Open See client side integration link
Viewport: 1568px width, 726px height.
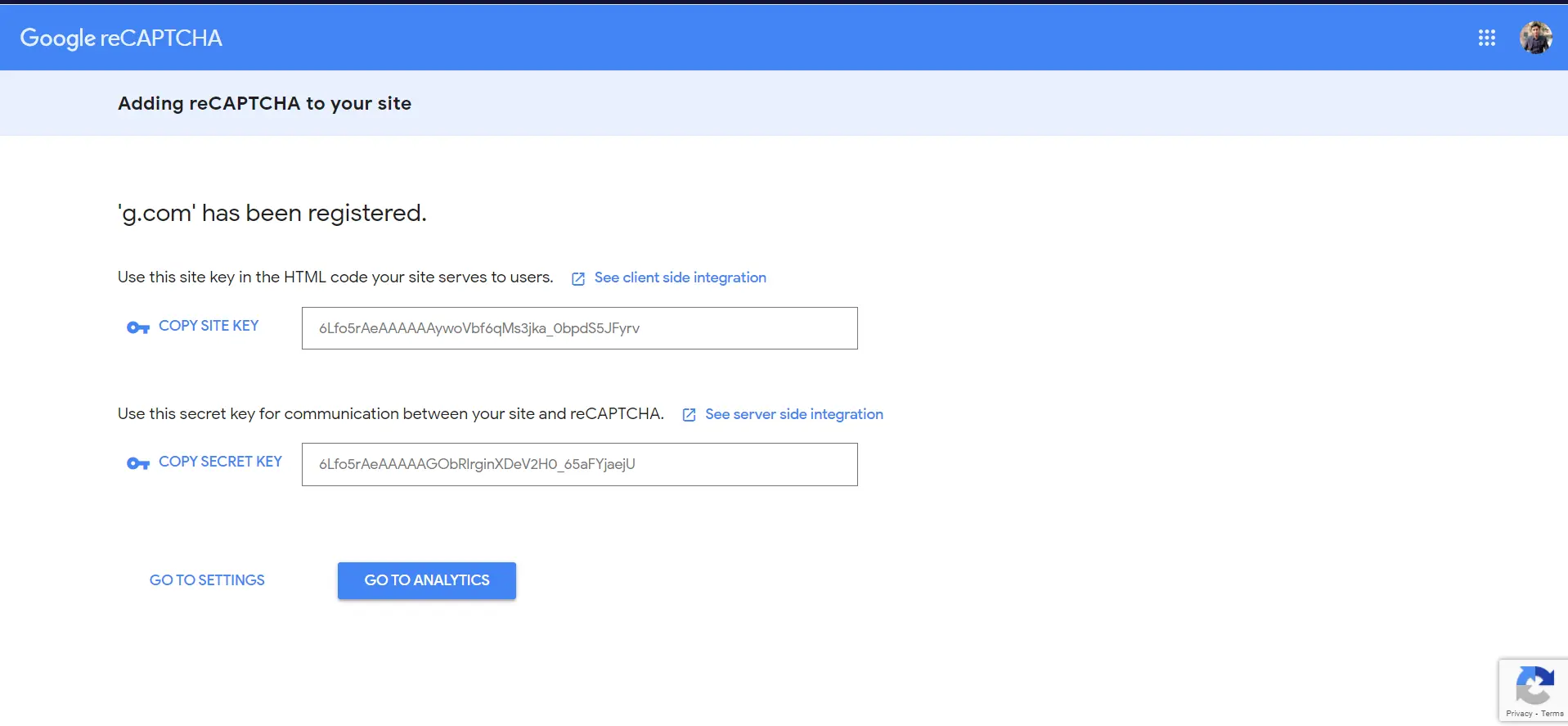tap(681, 277)
